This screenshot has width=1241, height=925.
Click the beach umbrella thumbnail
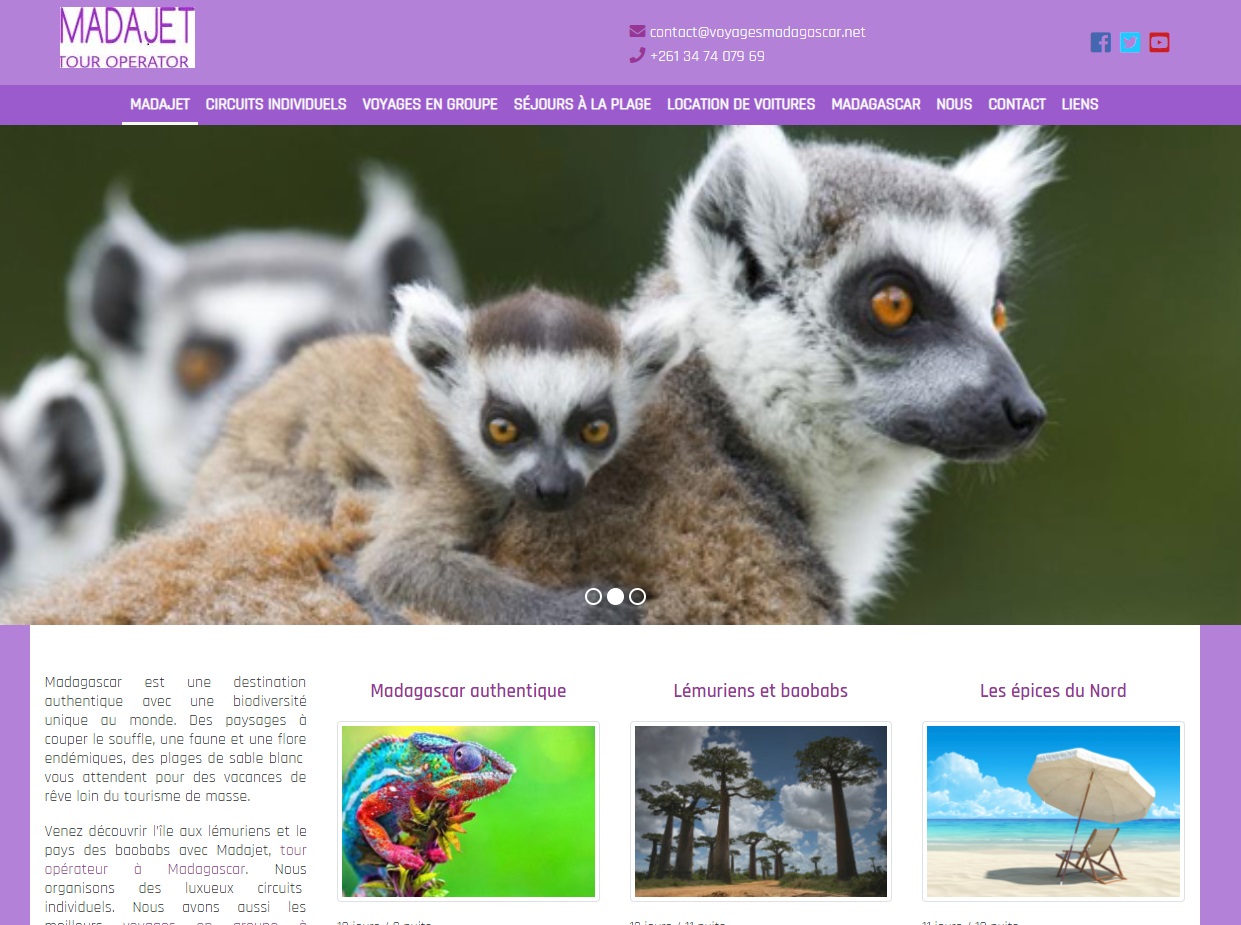[x=1053, y=811]
